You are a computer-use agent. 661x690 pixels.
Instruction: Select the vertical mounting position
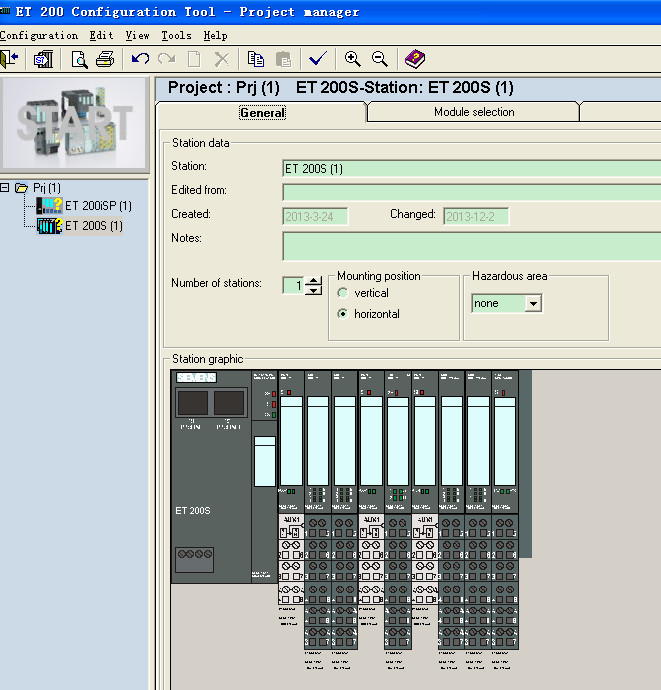click(343, 293)
